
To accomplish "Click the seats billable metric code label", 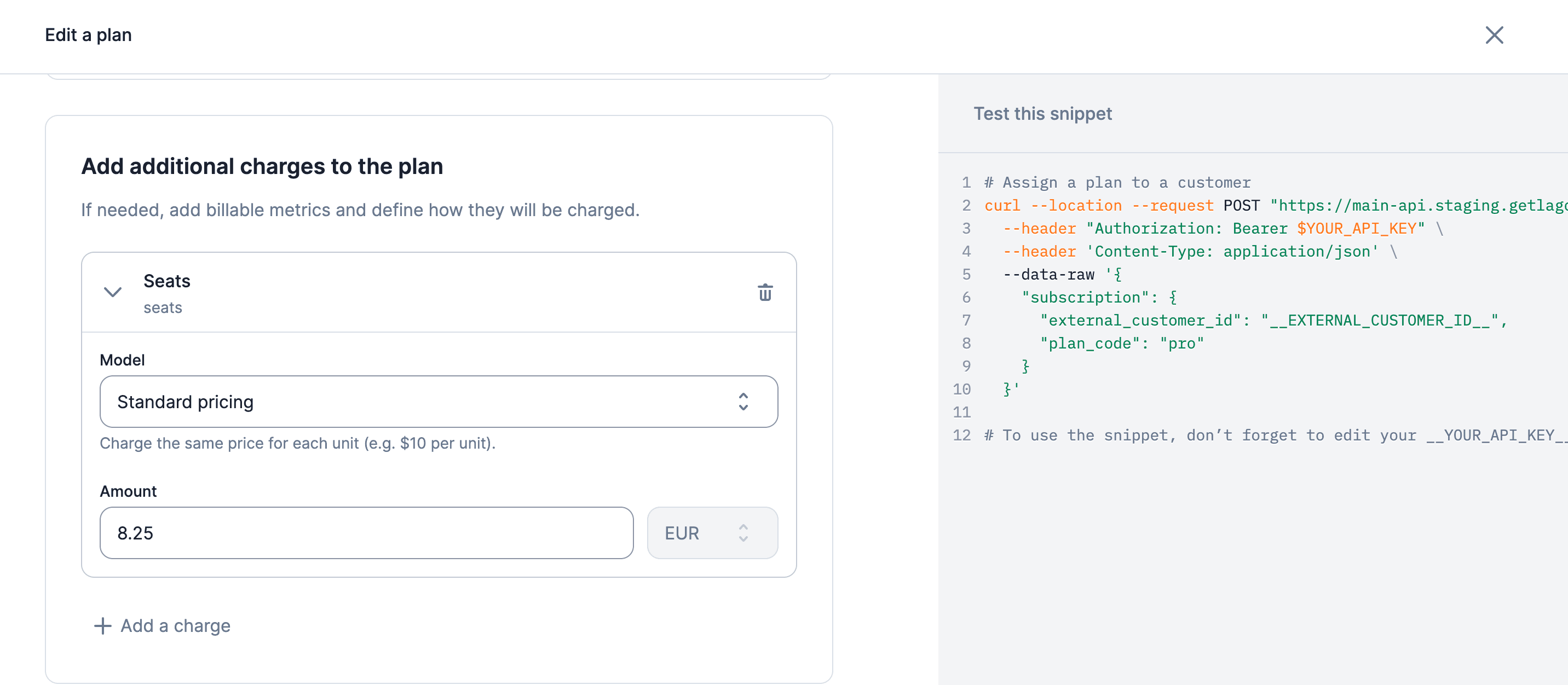I will click(x=163, y=307).
